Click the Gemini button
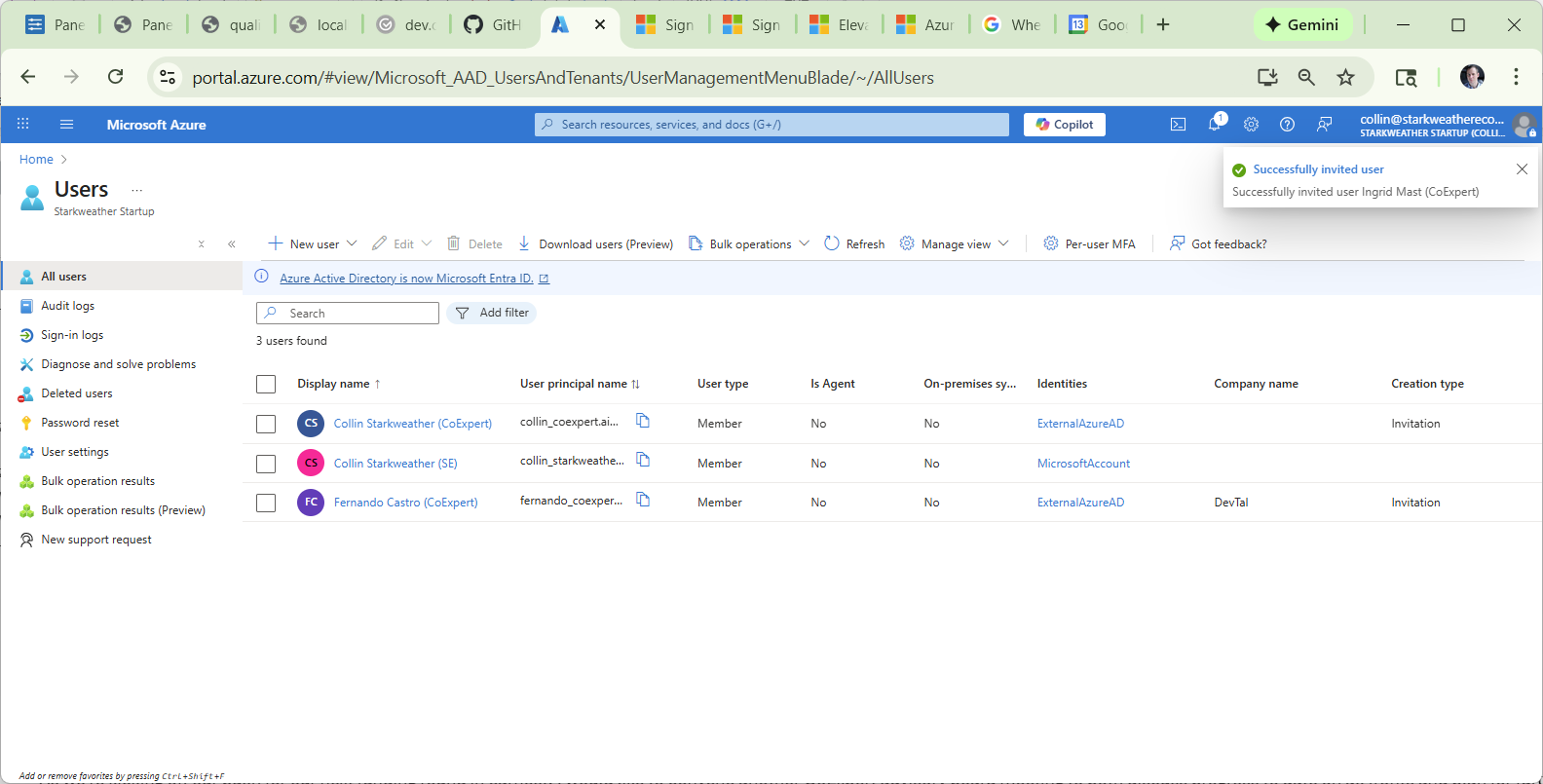 pyautogui.click(x=1302, y=24)
